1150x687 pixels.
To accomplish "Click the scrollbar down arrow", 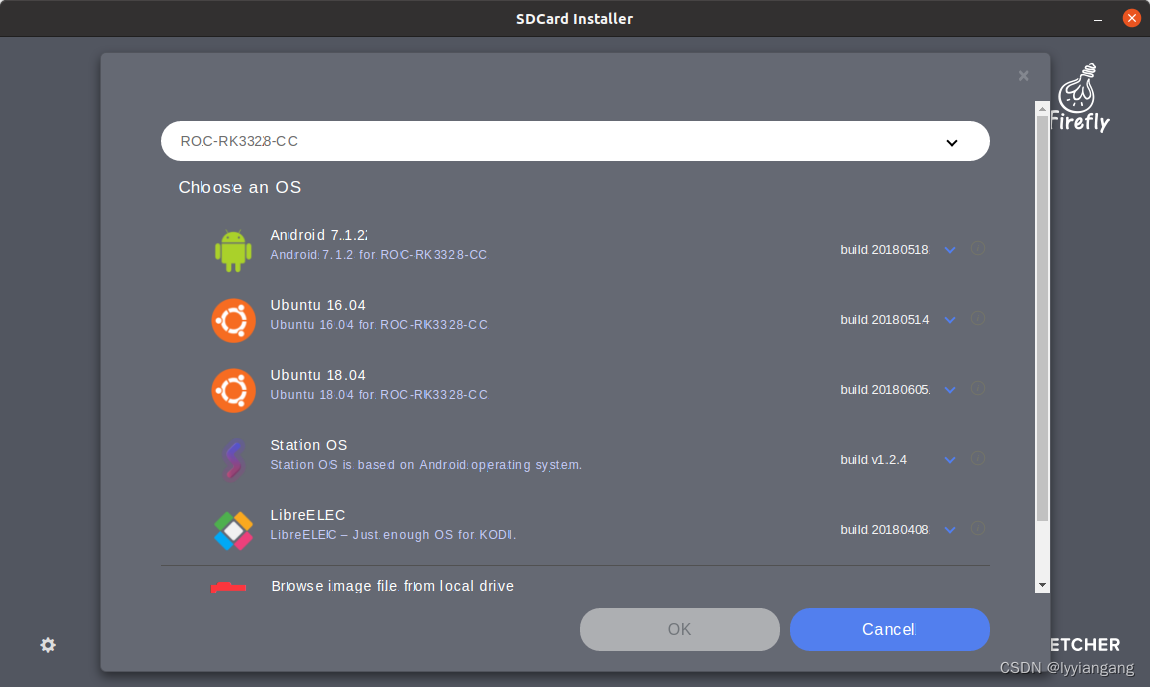I will [1041, 585].
